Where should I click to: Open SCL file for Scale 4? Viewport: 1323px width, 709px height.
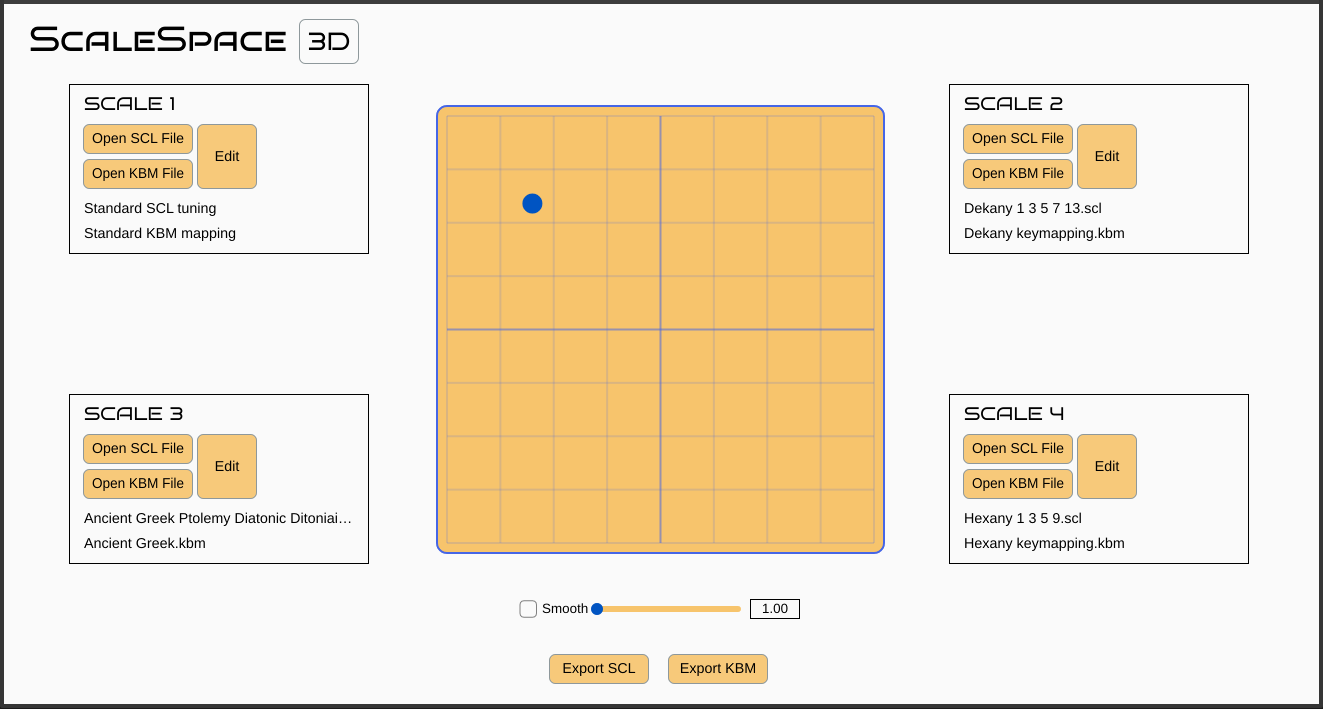(1018, 449)
